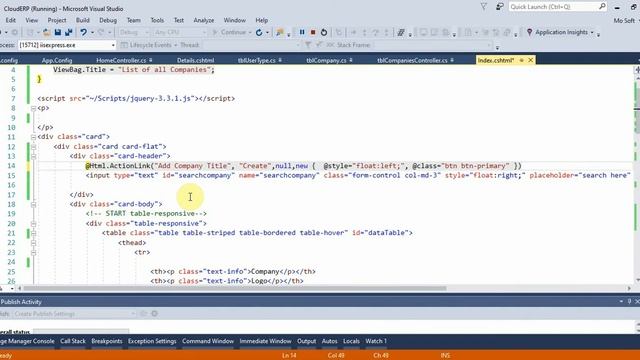The width and height of the screenshot is (640, 360).
Task: Open the Lifecycle Events dropdown
Action: pos(176,45)
